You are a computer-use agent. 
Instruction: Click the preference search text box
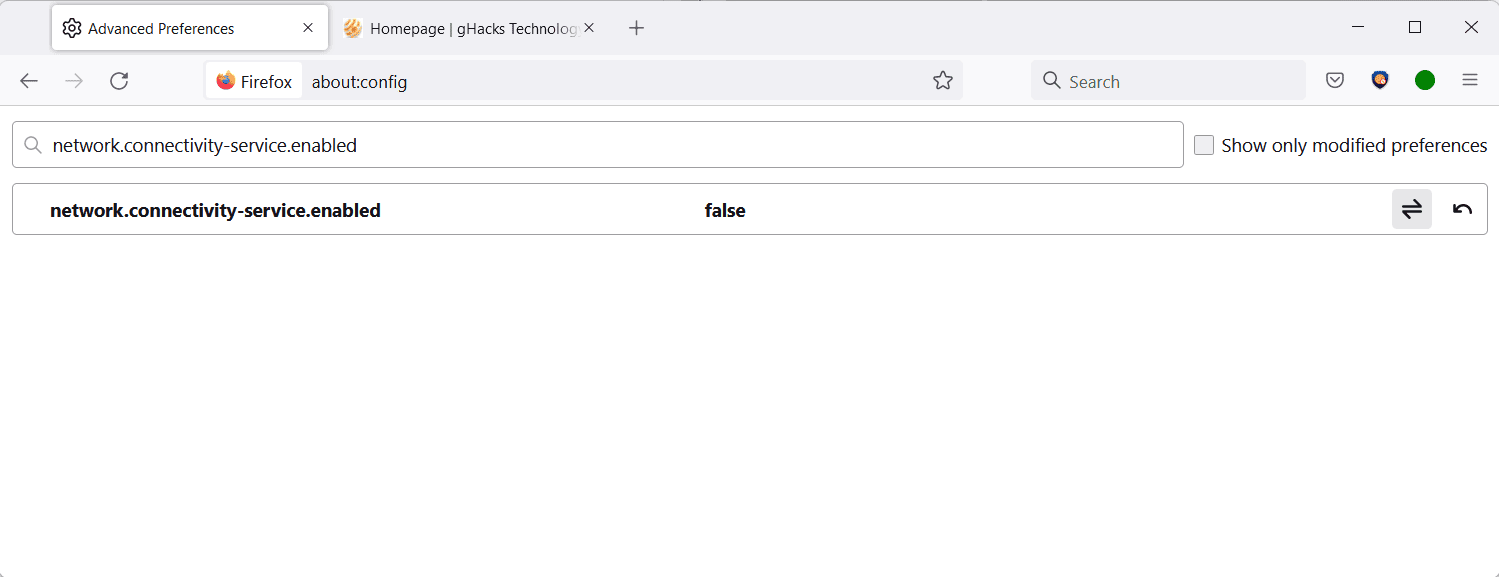(x=600, y=144)
